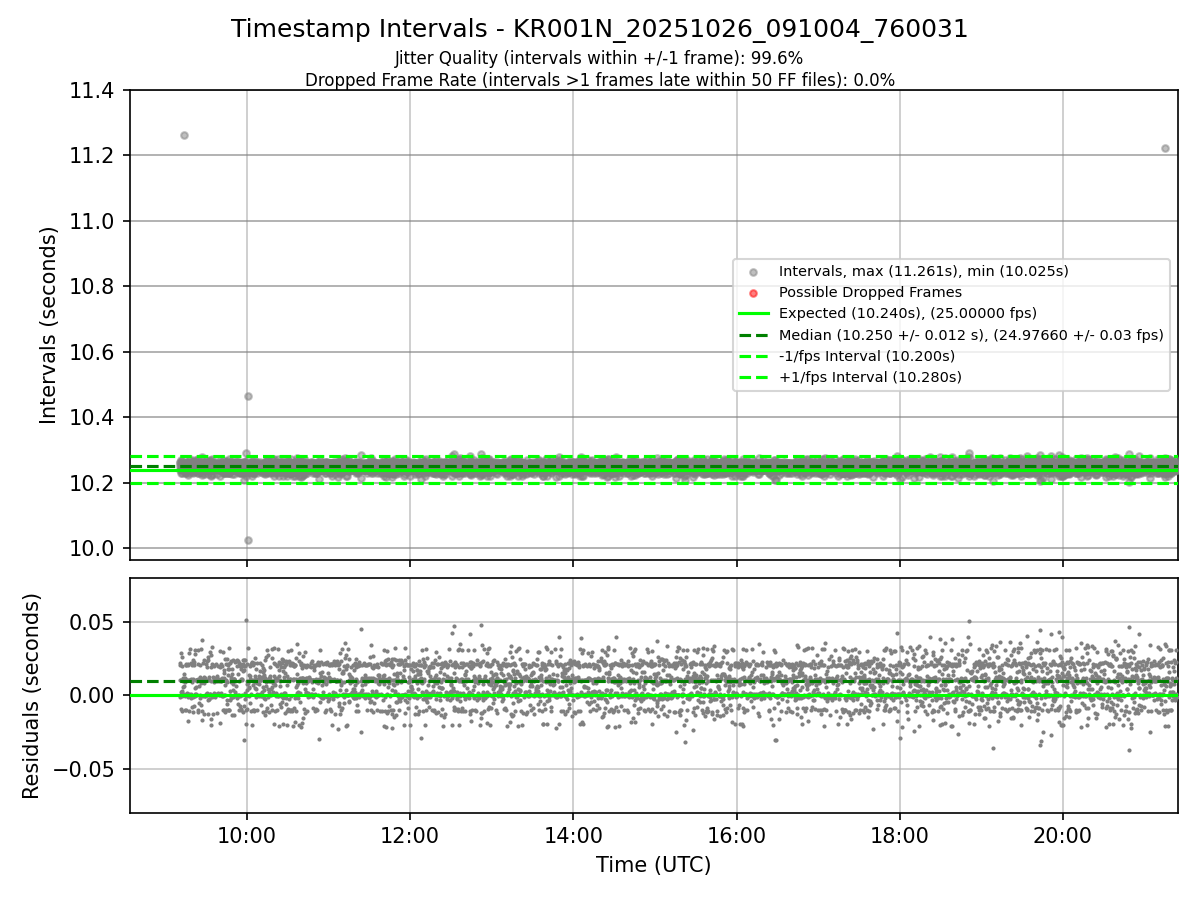The image size is (1200, 900).
Task: Click the dashed line sample beside '+1/fps Interval'
Action: [x=754, y=377]
